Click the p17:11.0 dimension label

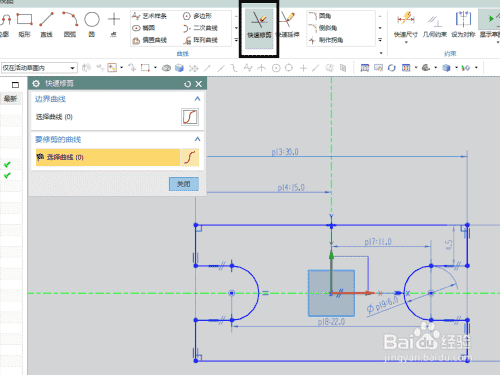point(378,242)
